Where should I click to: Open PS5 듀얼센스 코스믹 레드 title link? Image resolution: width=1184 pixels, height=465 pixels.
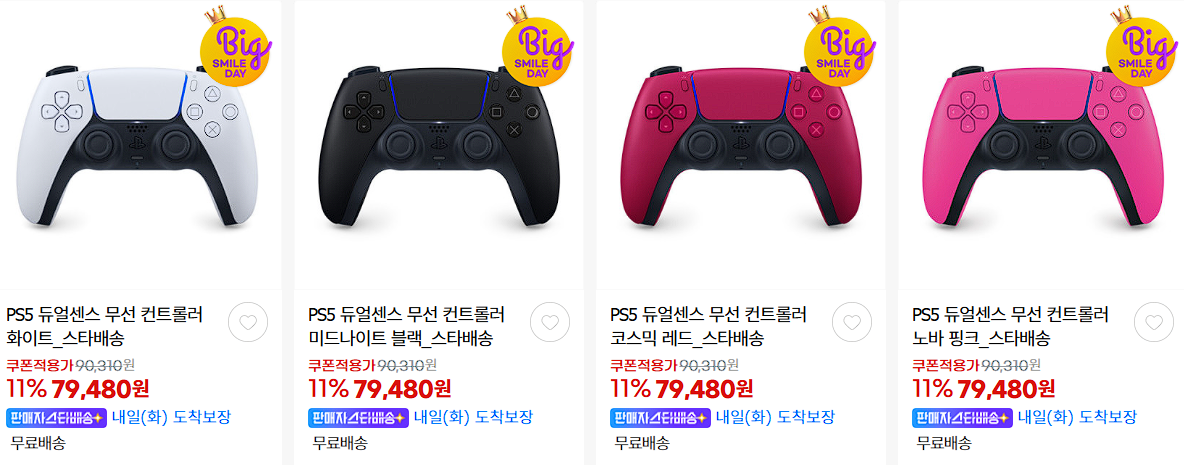coord(709,326)
